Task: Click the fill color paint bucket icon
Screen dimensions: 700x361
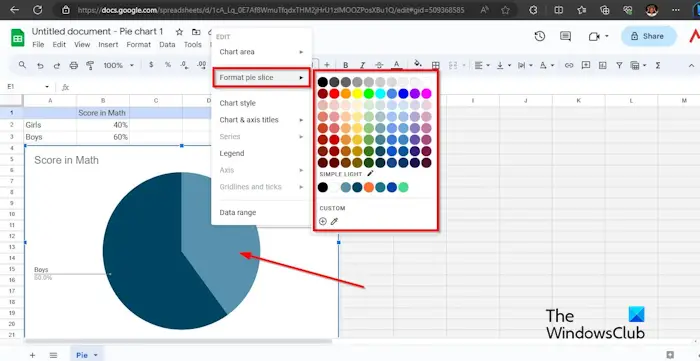Action: [x=418, y=64]
